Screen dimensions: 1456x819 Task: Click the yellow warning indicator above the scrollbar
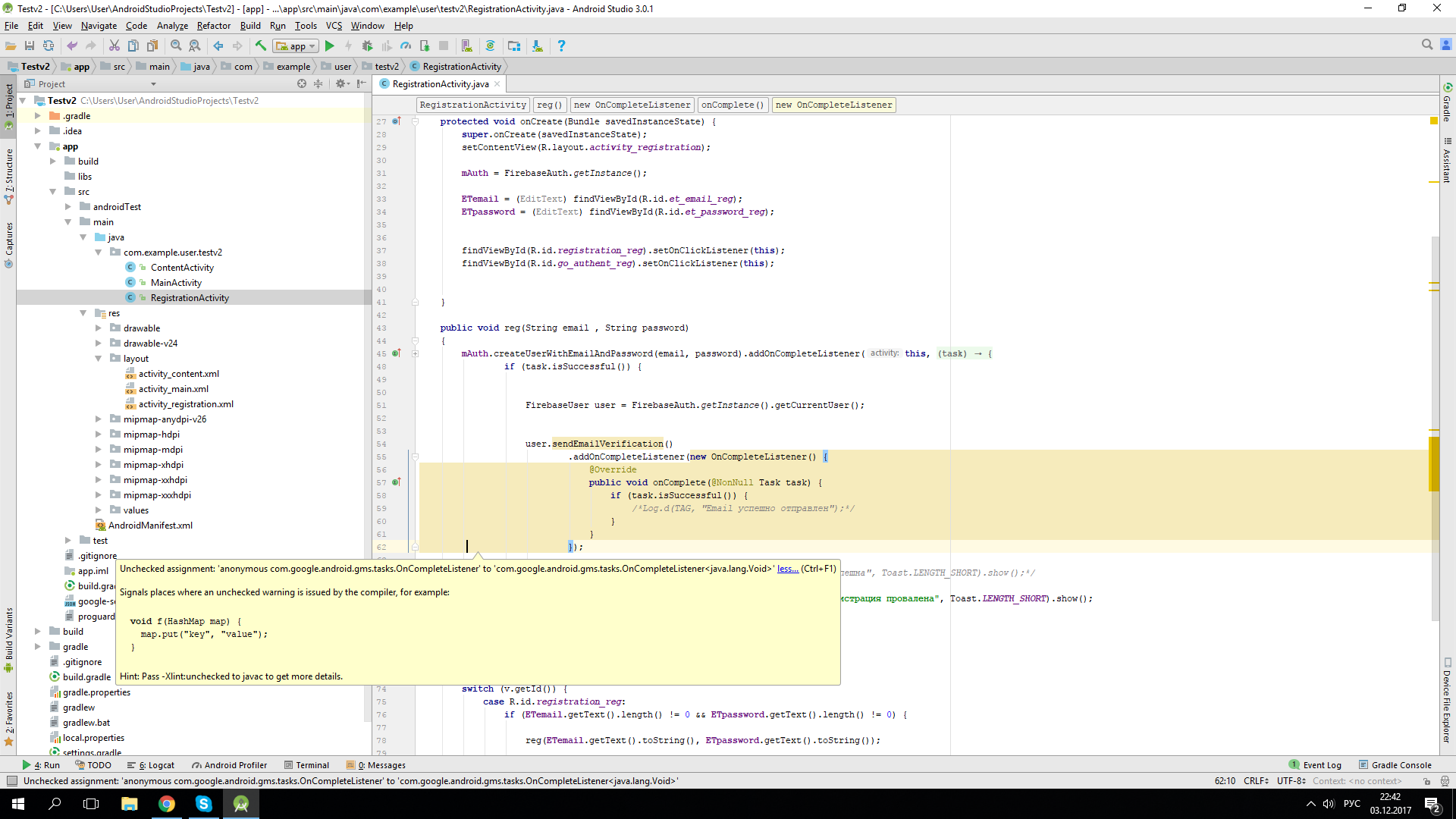click(1433, 121)
